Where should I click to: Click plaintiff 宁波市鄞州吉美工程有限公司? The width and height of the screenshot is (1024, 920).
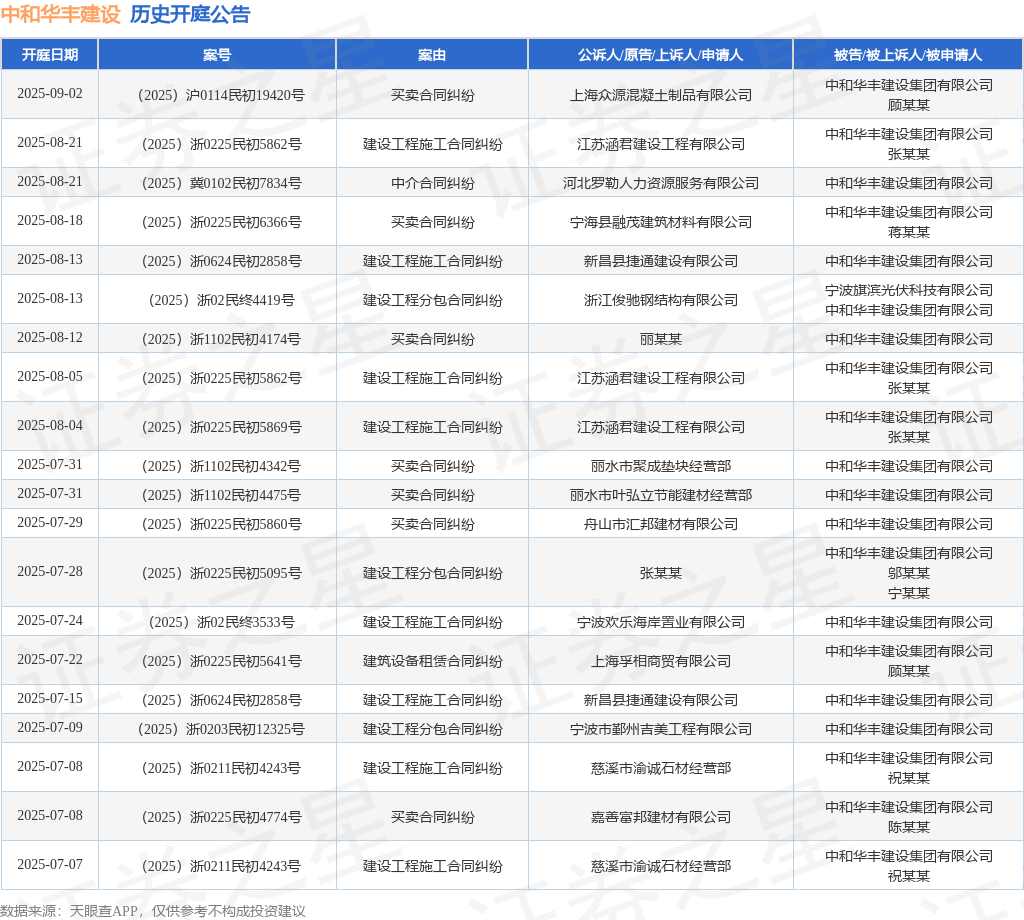[x=661, y=729]
